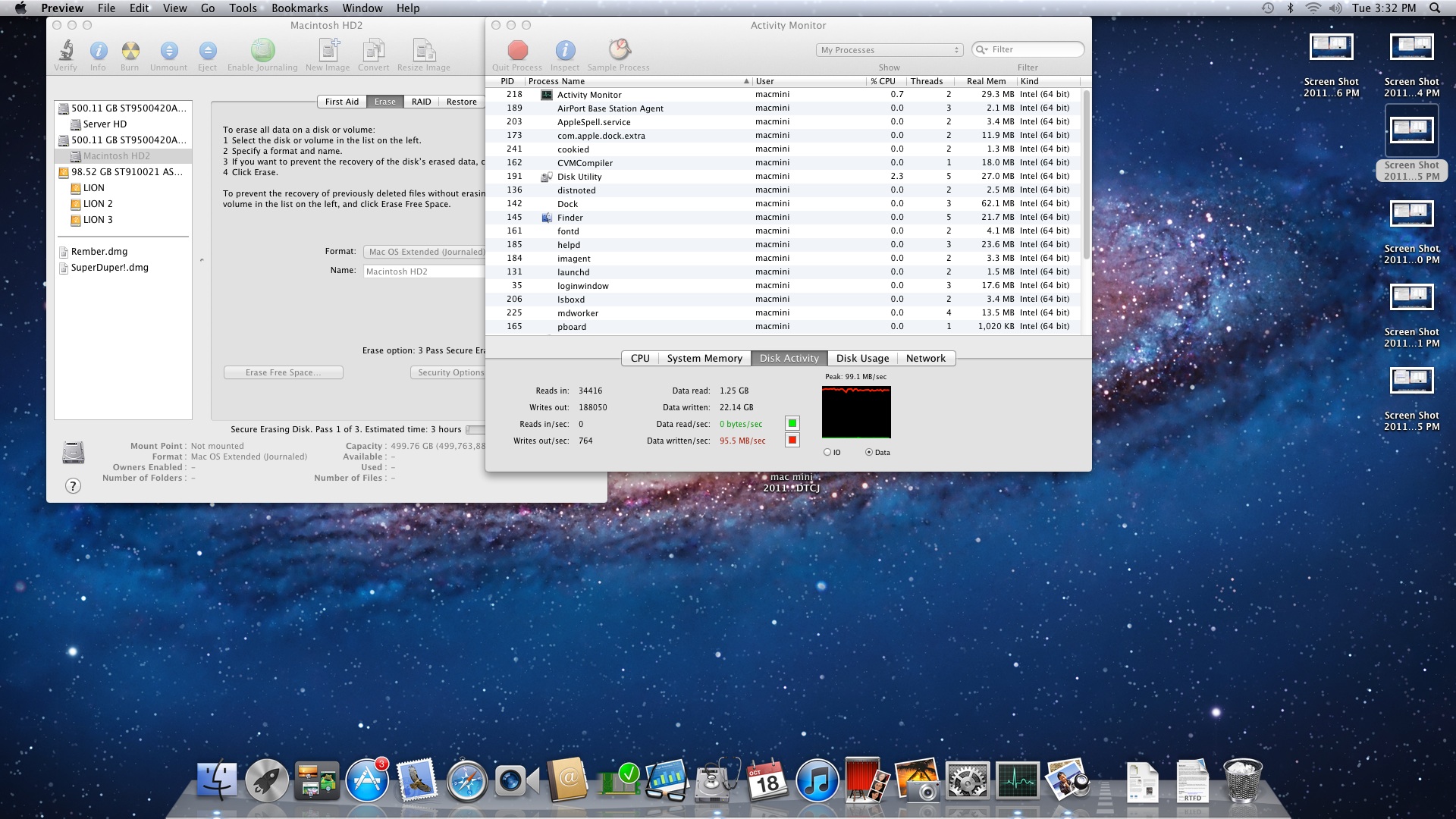The height and width of the screenshot is (819, 1456).
Task: Click the Security Options button
Action: click(x=449, y=372)
